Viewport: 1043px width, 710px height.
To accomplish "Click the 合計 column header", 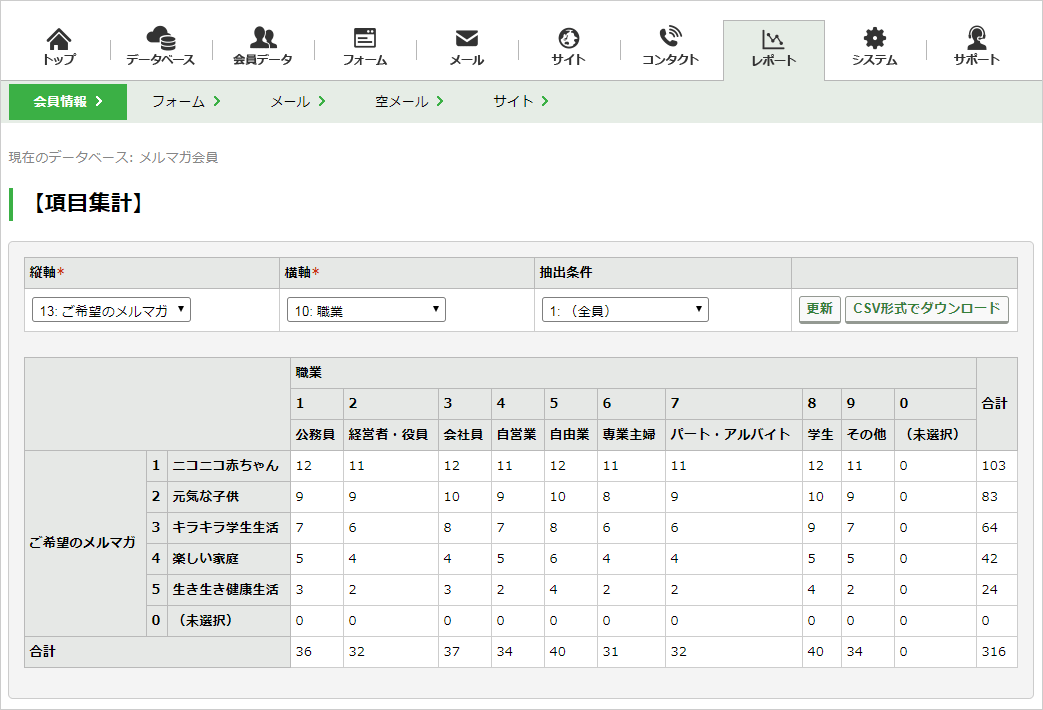I will pyautogui.click(x=996, y=404).
